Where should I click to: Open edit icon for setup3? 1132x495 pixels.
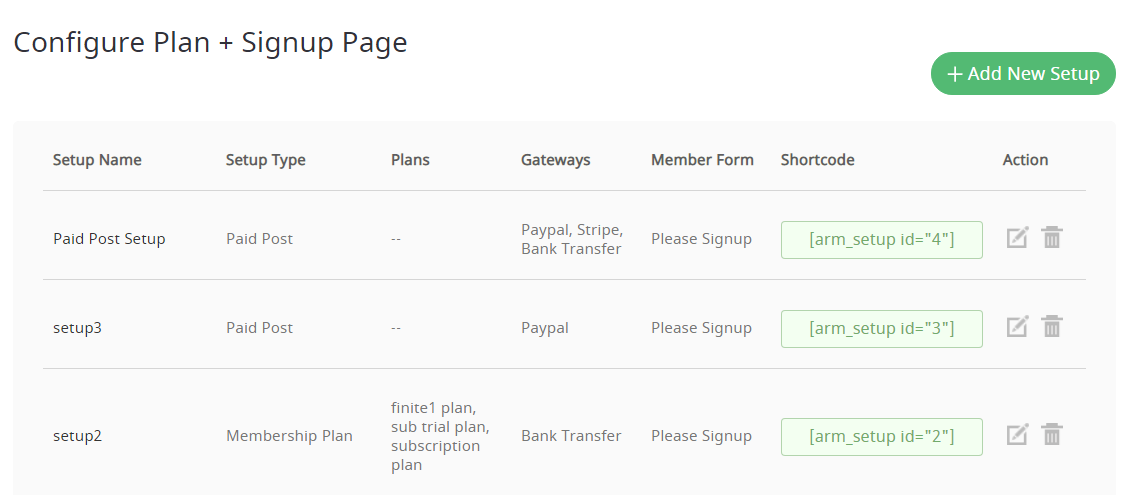(1017, 326)
